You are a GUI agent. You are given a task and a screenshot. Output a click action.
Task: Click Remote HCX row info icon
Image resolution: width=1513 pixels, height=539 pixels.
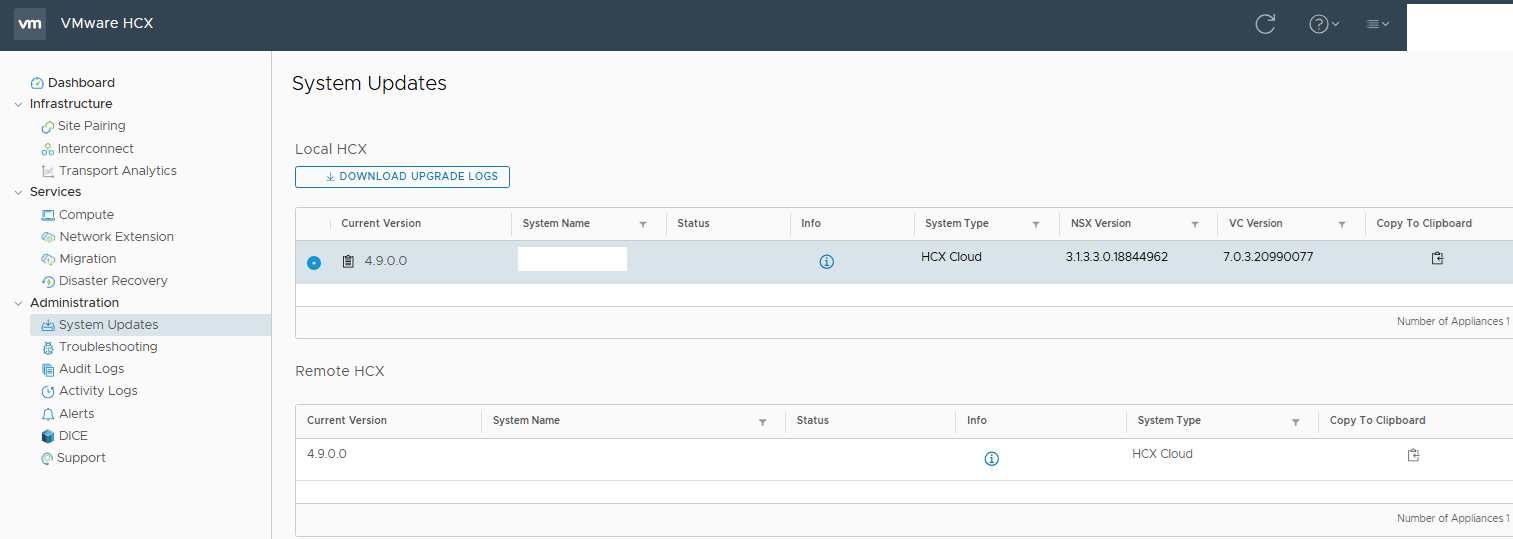click(x=991, y=459)
